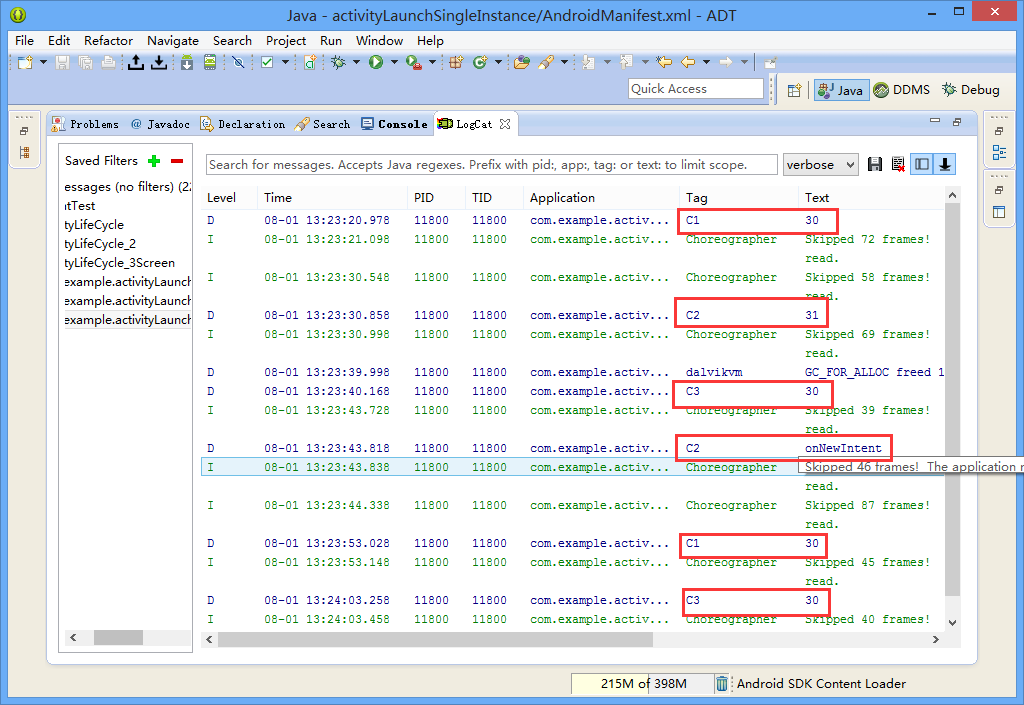Open the Project menu
Viewport: 1024px width, 705px height.
(x=286, y=40)
